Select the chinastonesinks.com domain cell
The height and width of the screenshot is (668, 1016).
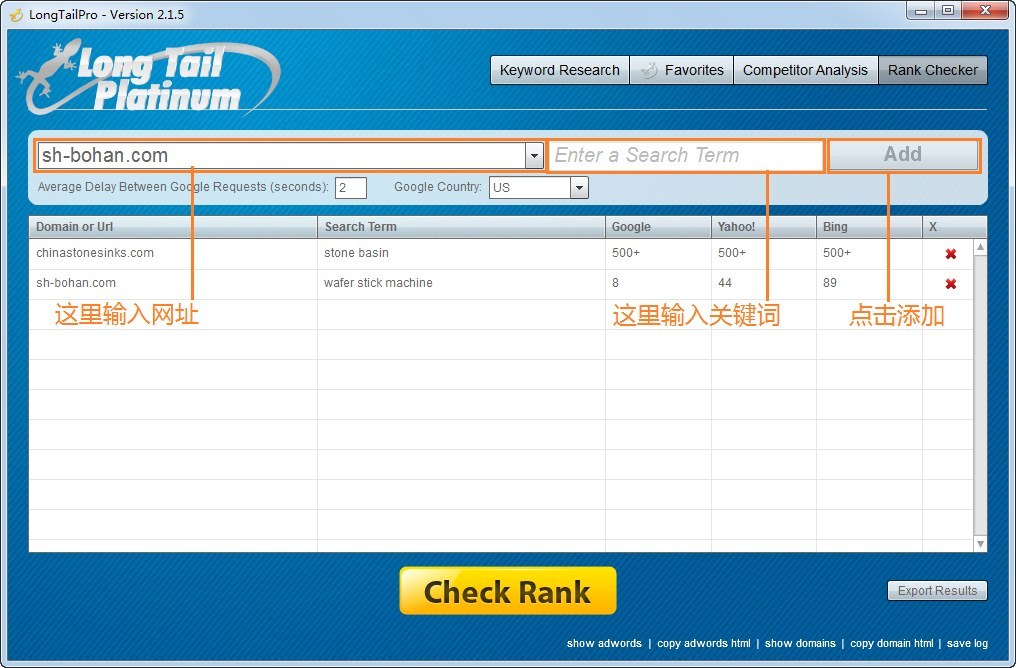(173, 253)
